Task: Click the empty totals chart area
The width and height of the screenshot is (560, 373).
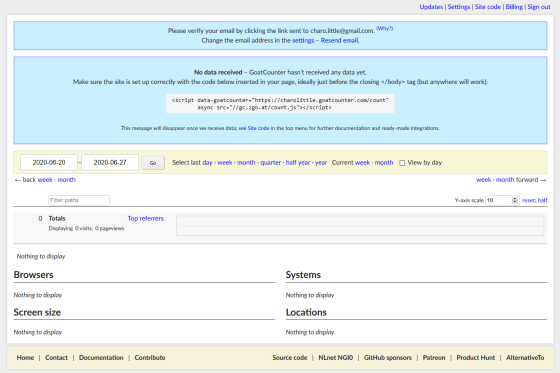Action: click(360, 225)
